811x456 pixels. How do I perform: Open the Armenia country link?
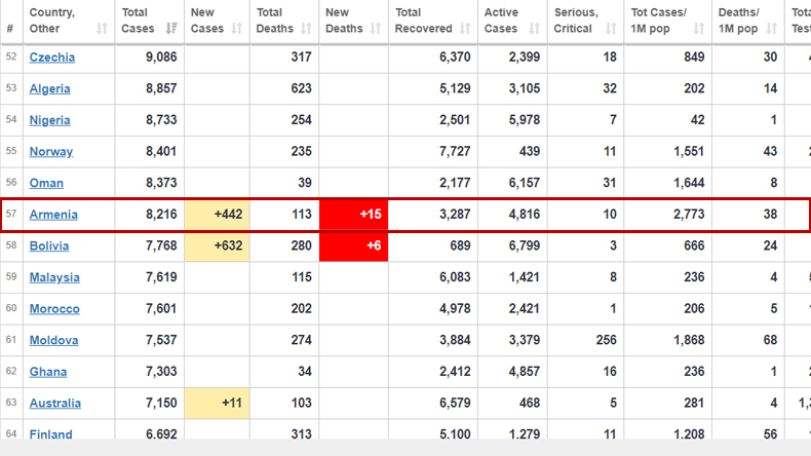click(53, 215)
